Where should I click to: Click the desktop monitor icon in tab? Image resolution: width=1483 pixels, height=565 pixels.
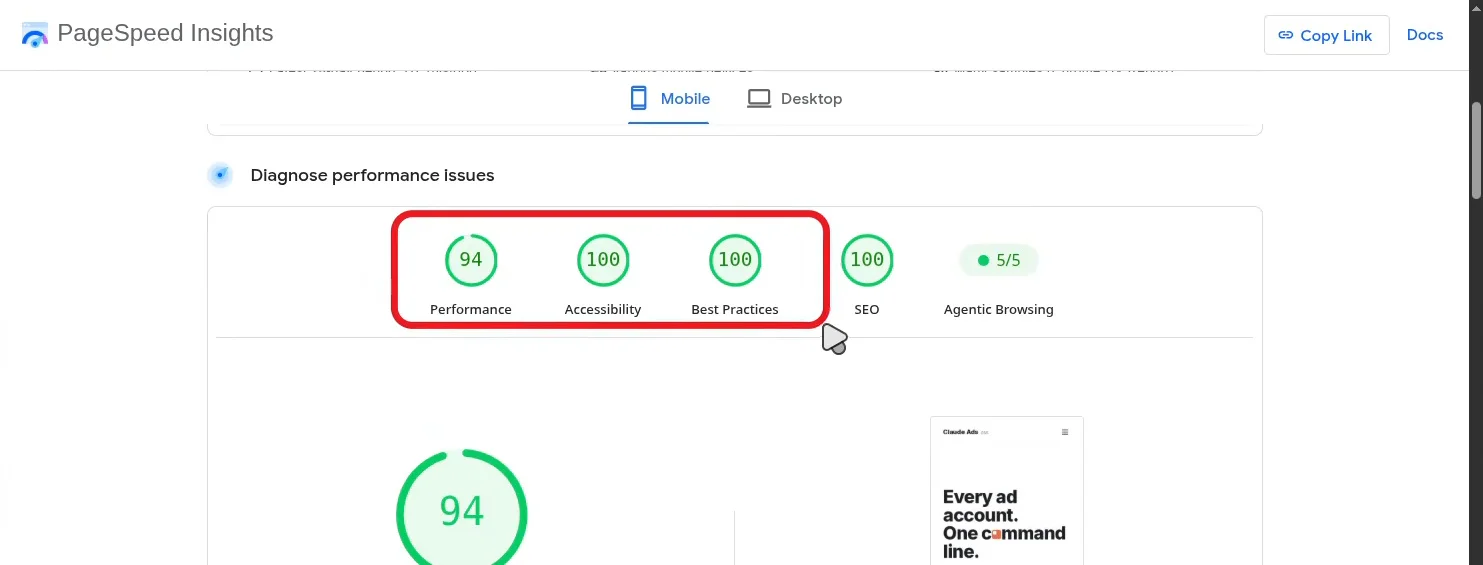(x=759, y=99)
